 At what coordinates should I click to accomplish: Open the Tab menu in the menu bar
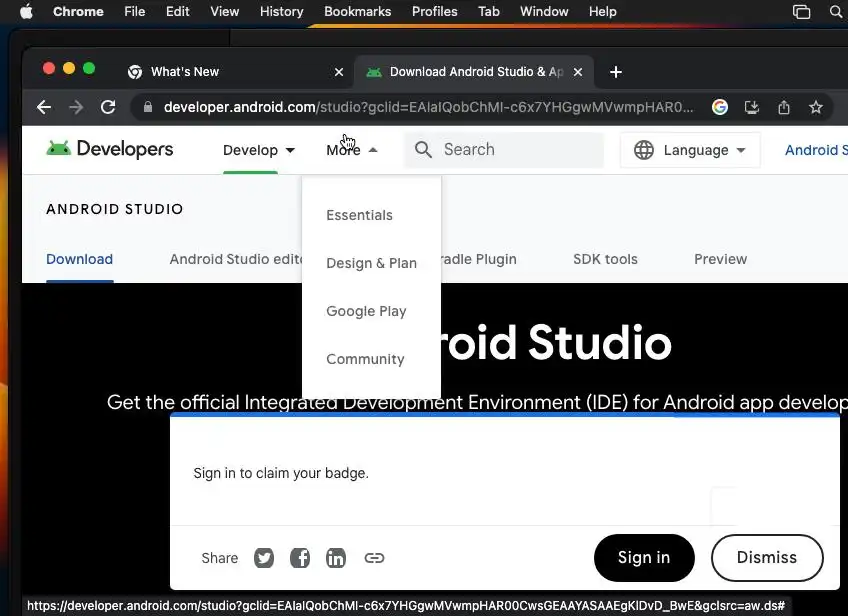pos(489,11)
